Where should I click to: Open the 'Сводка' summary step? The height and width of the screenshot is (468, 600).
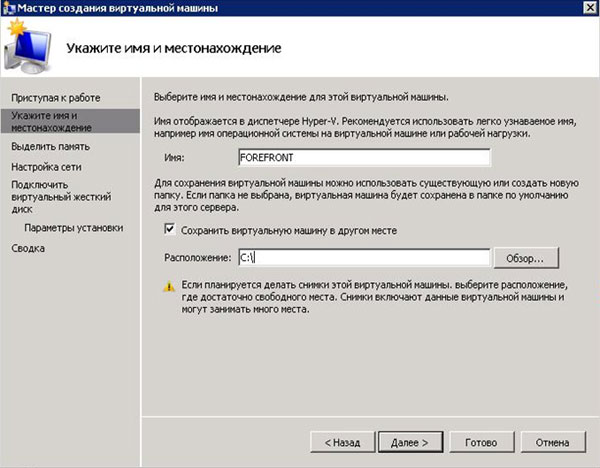[28, 248]
